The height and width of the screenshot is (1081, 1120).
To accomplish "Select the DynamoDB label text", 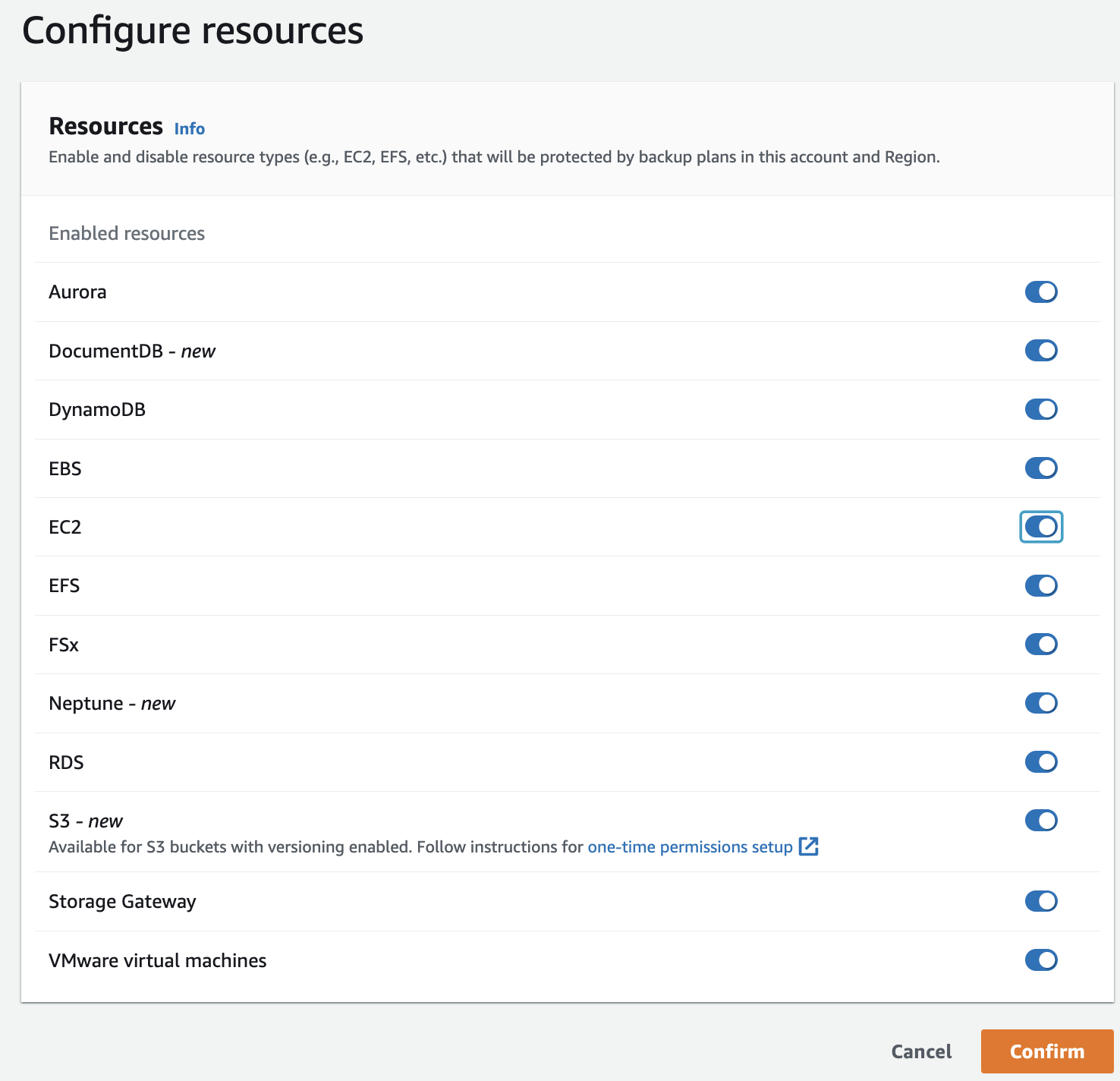I will [97, 410].
